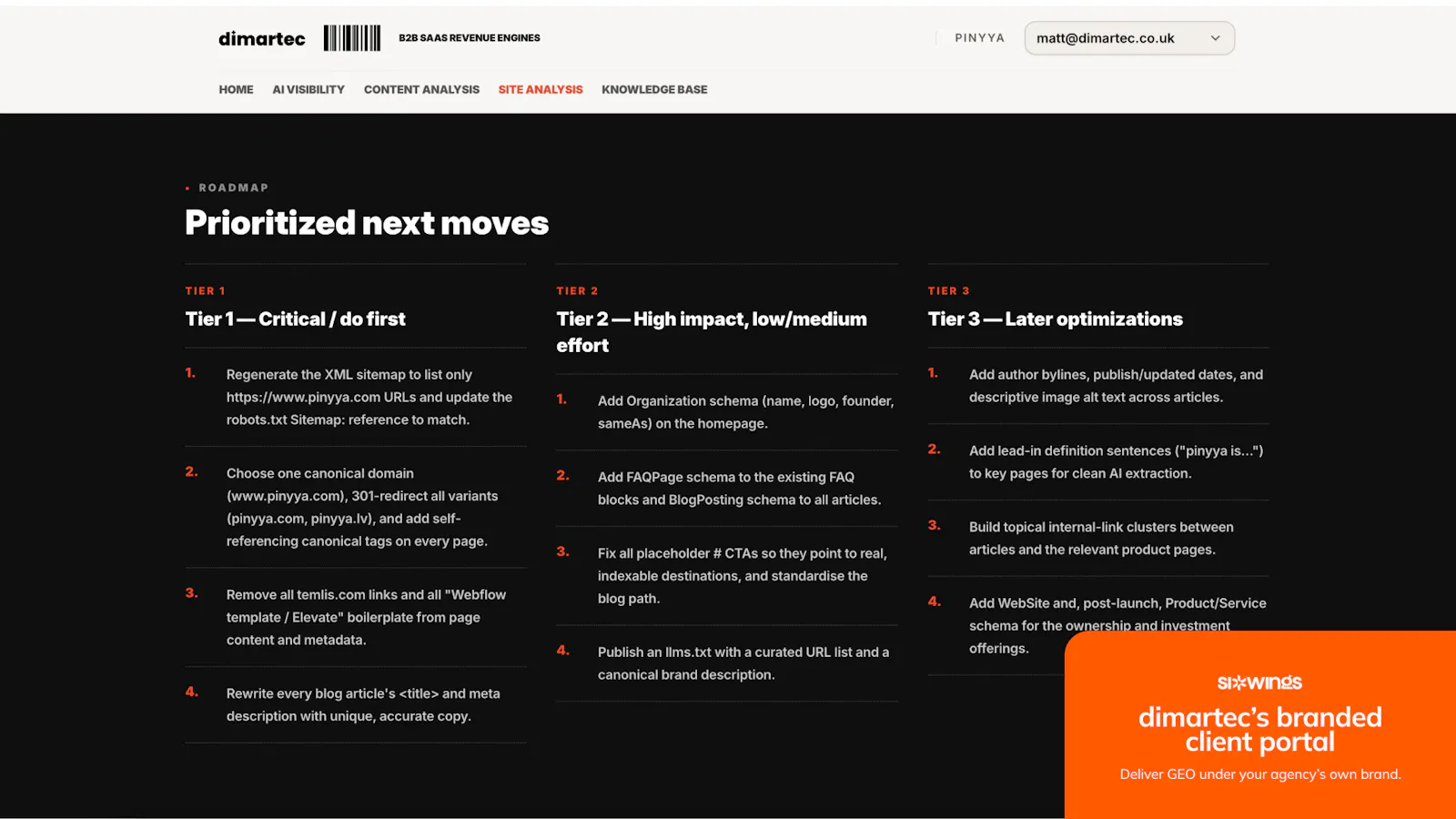The height and width of the screenshot is (819, 1456).
Task: Open the AI Visibility tab
Action: [x=308, y=89]
